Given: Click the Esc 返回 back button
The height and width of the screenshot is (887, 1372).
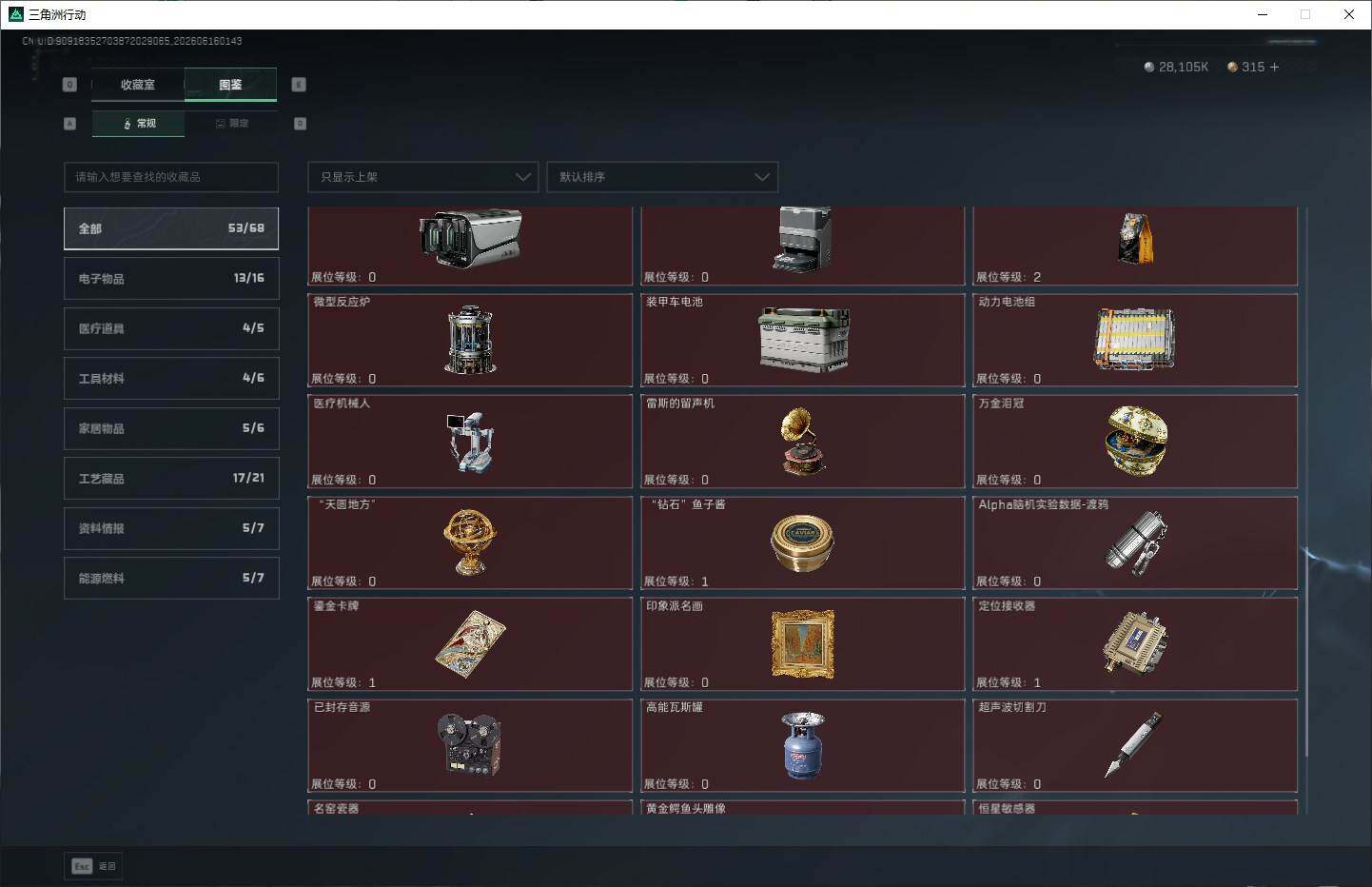Looking at the screenshot, I should coord(93,866).
